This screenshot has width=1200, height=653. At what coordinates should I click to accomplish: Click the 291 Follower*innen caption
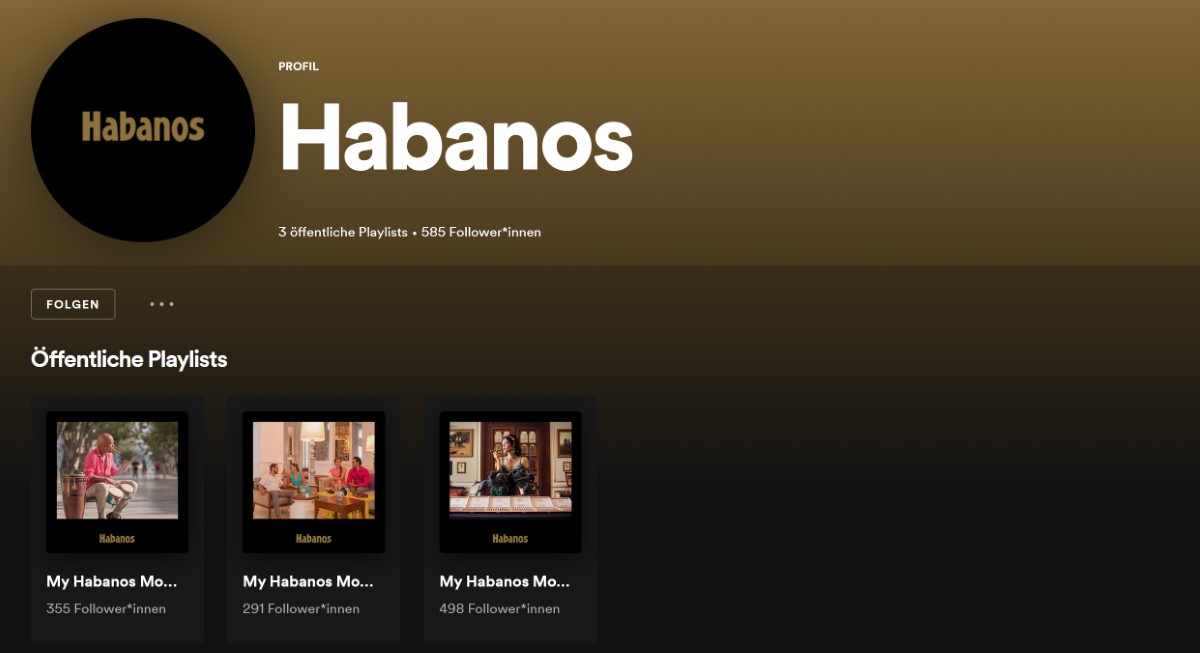pos(301,608)
